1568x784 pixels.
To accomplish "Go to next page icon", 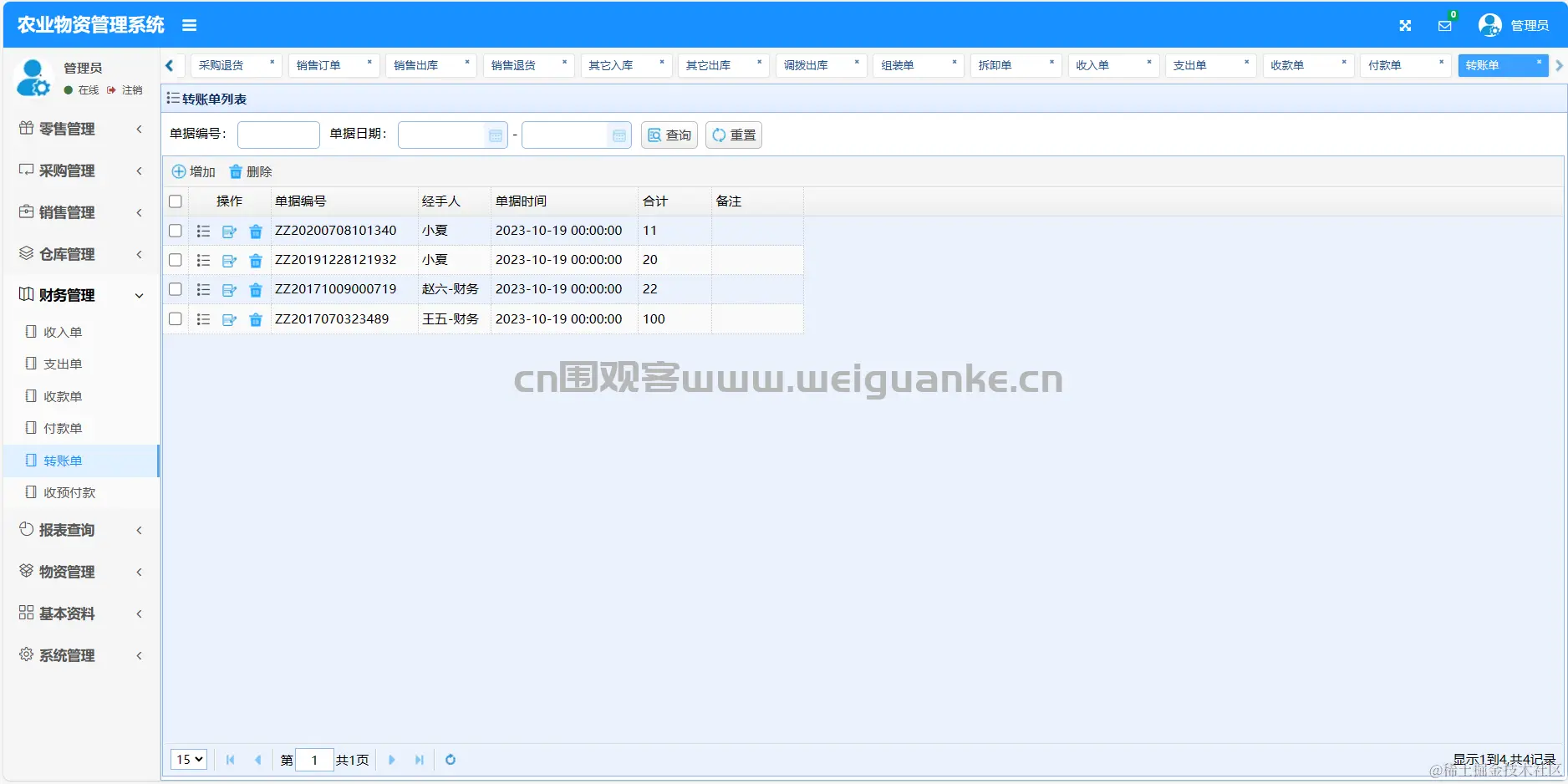I will click(x=391, y=760).
